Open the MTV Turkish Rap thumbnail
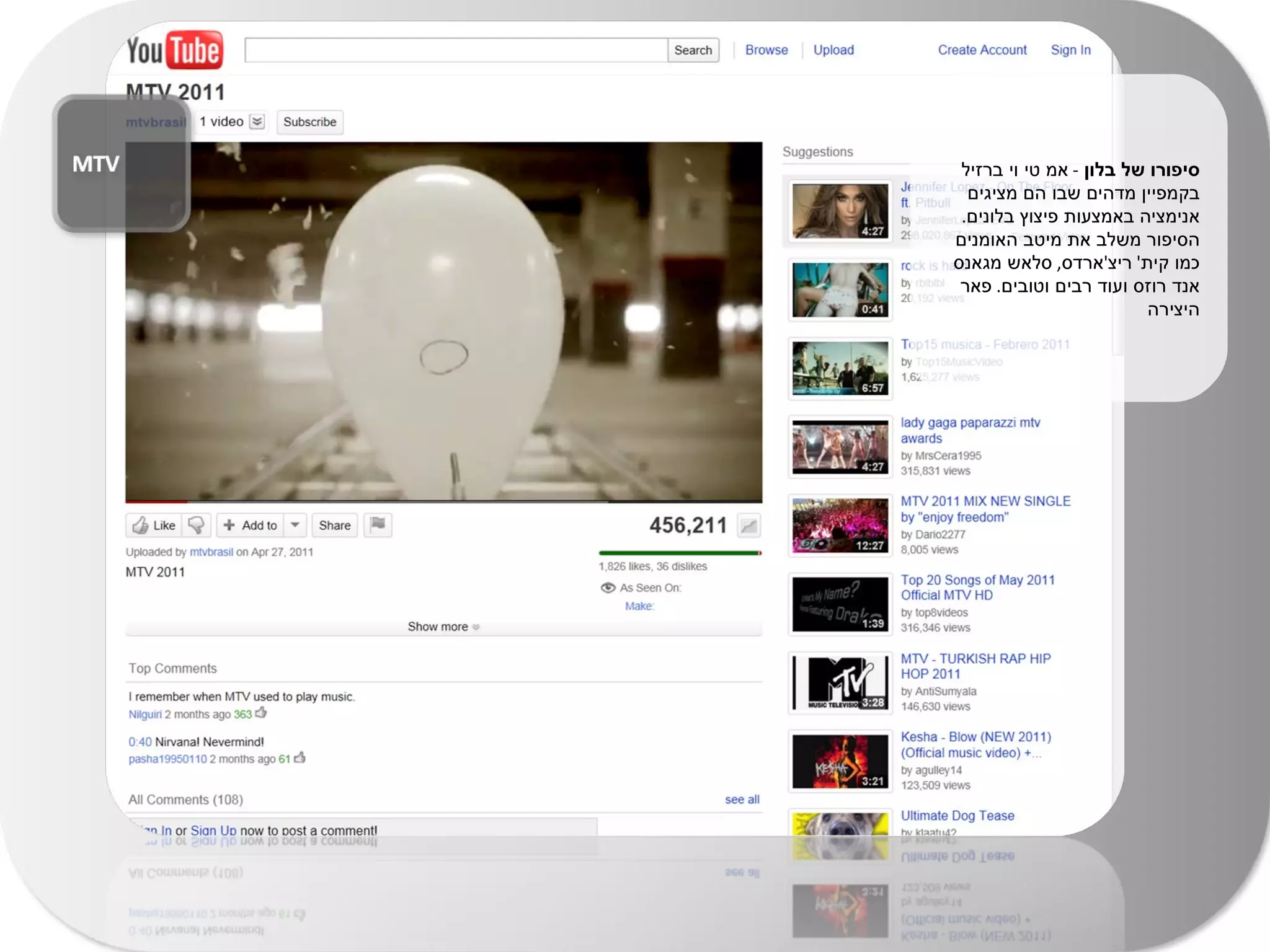 [x=840, y=682]
